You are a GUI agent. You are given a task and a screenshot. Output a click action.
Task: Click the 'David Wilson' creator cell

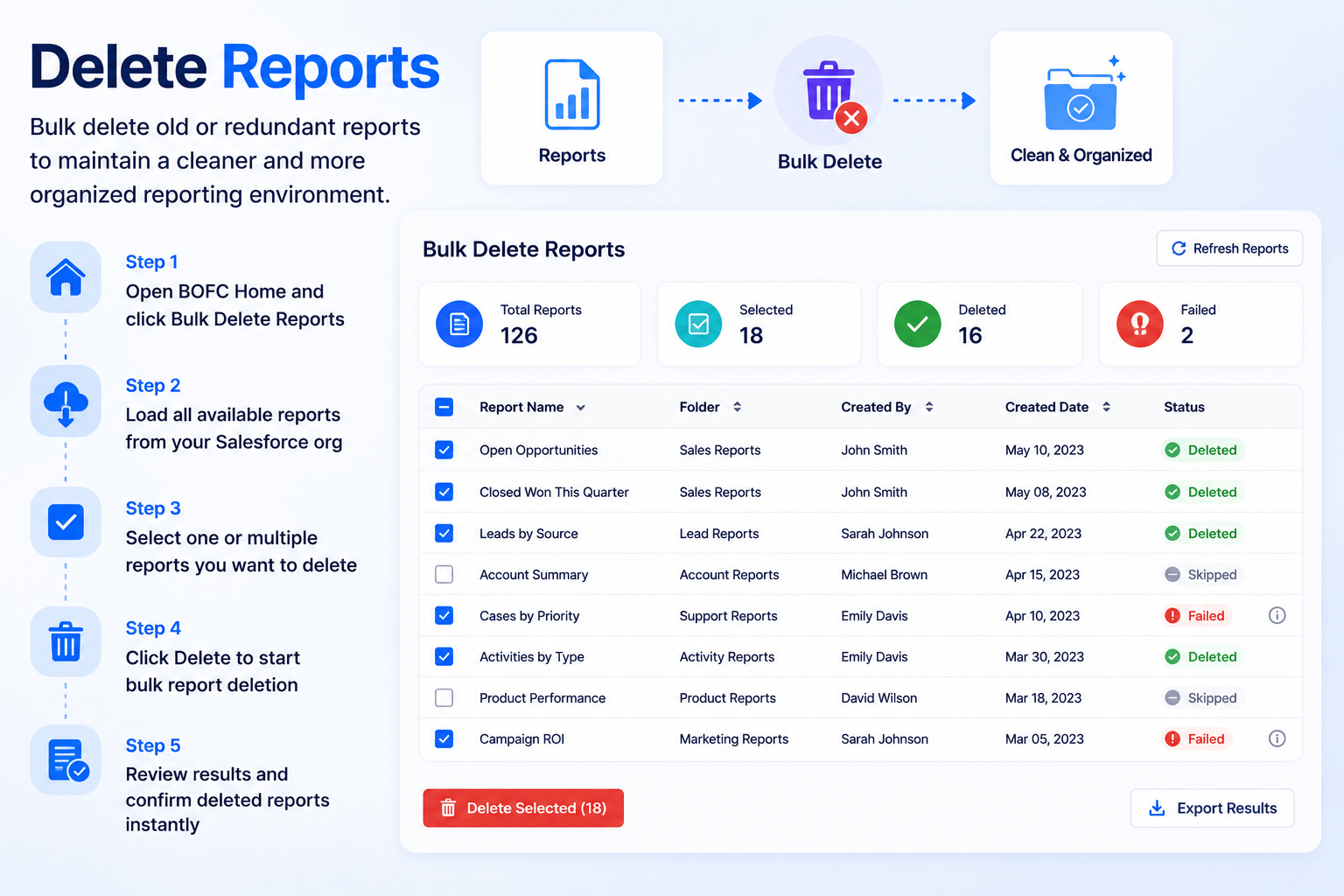pos(878,697)
